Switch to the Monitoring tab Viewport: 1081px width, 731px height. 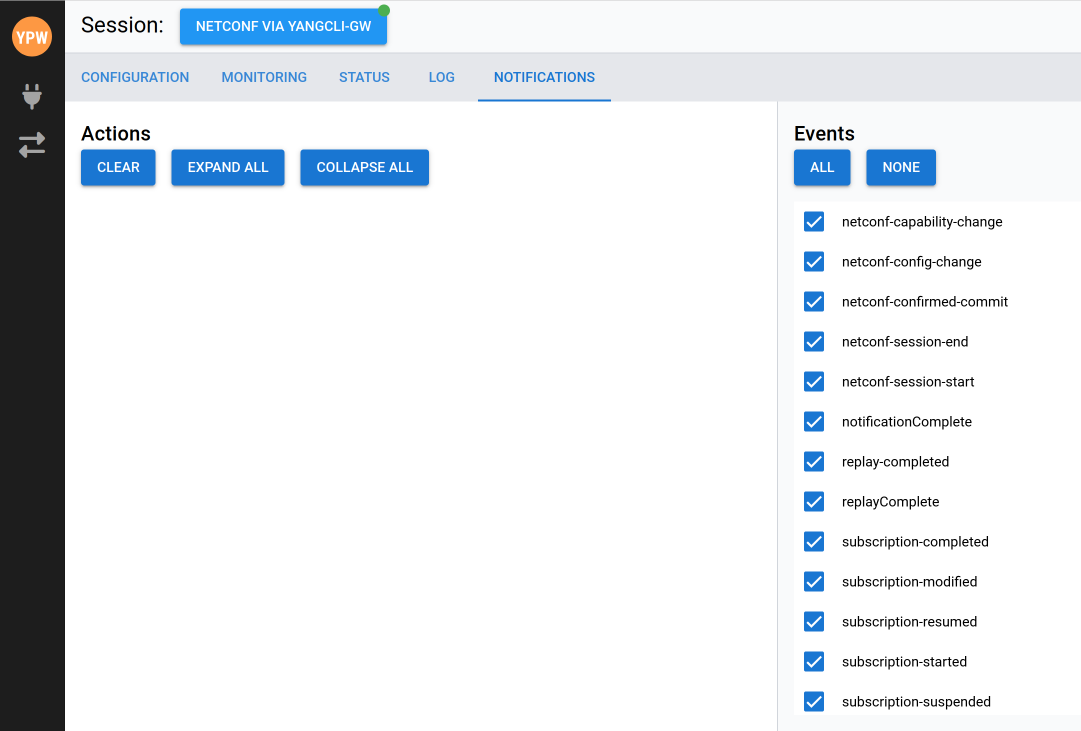tap(264, 77)
